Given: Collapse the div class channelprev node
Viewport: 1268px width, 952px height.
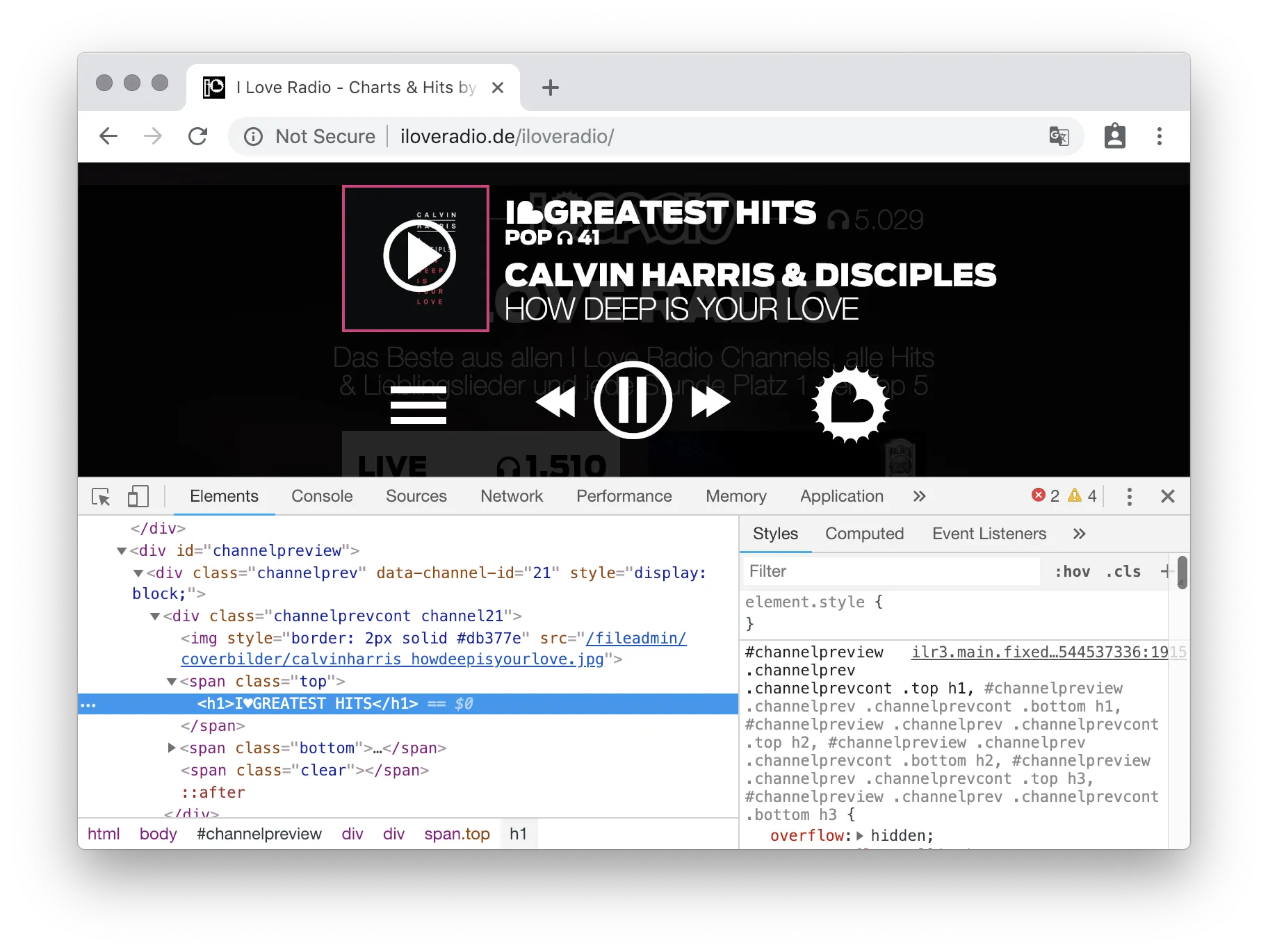Looking at the screenshot, I should coord(138,573).
